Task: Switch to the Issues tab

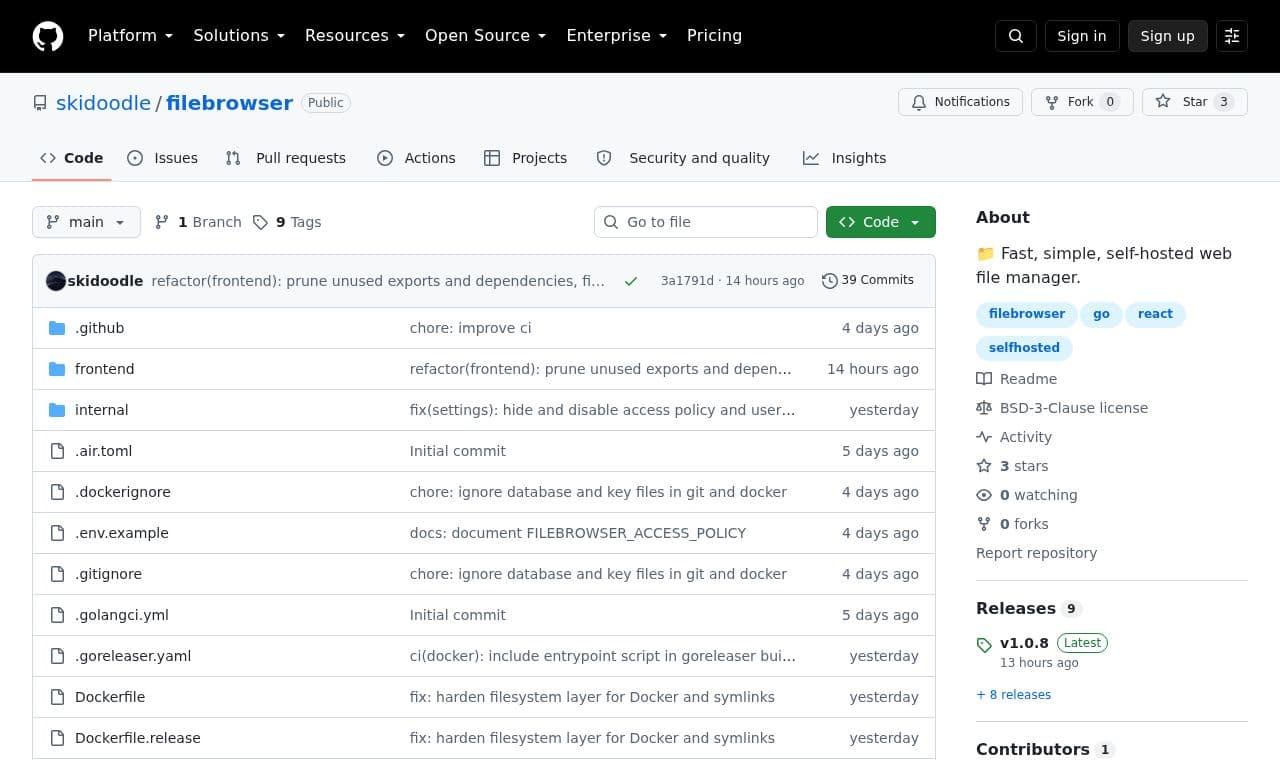Action: (x=163, y=158)
